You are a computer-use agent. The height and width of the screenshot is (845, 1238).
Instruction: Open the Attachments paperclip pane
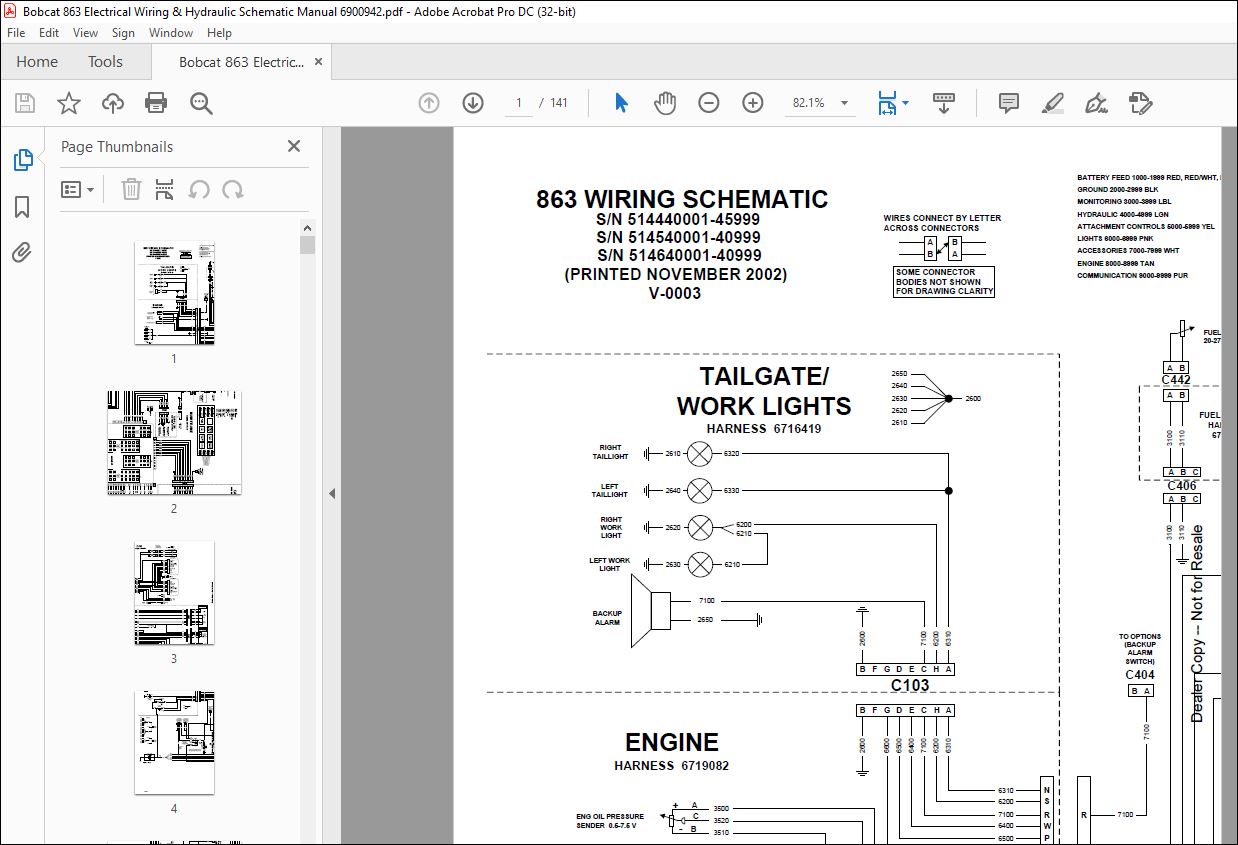pos(22,252)
